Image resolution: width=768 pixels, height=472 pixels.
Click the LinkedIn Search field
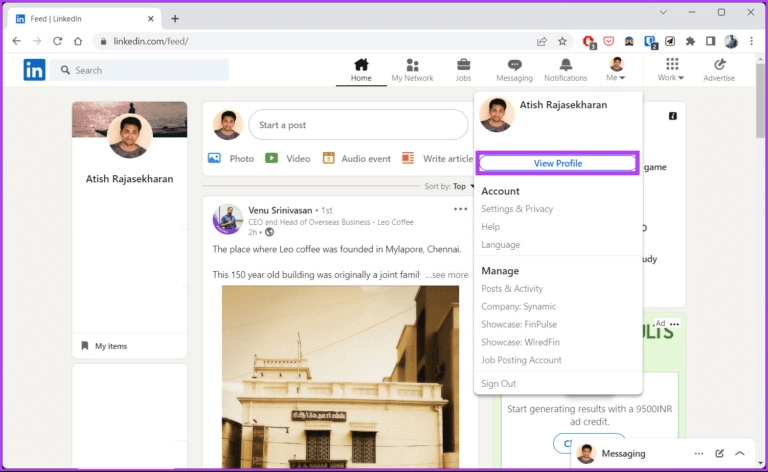pos(140,70)
